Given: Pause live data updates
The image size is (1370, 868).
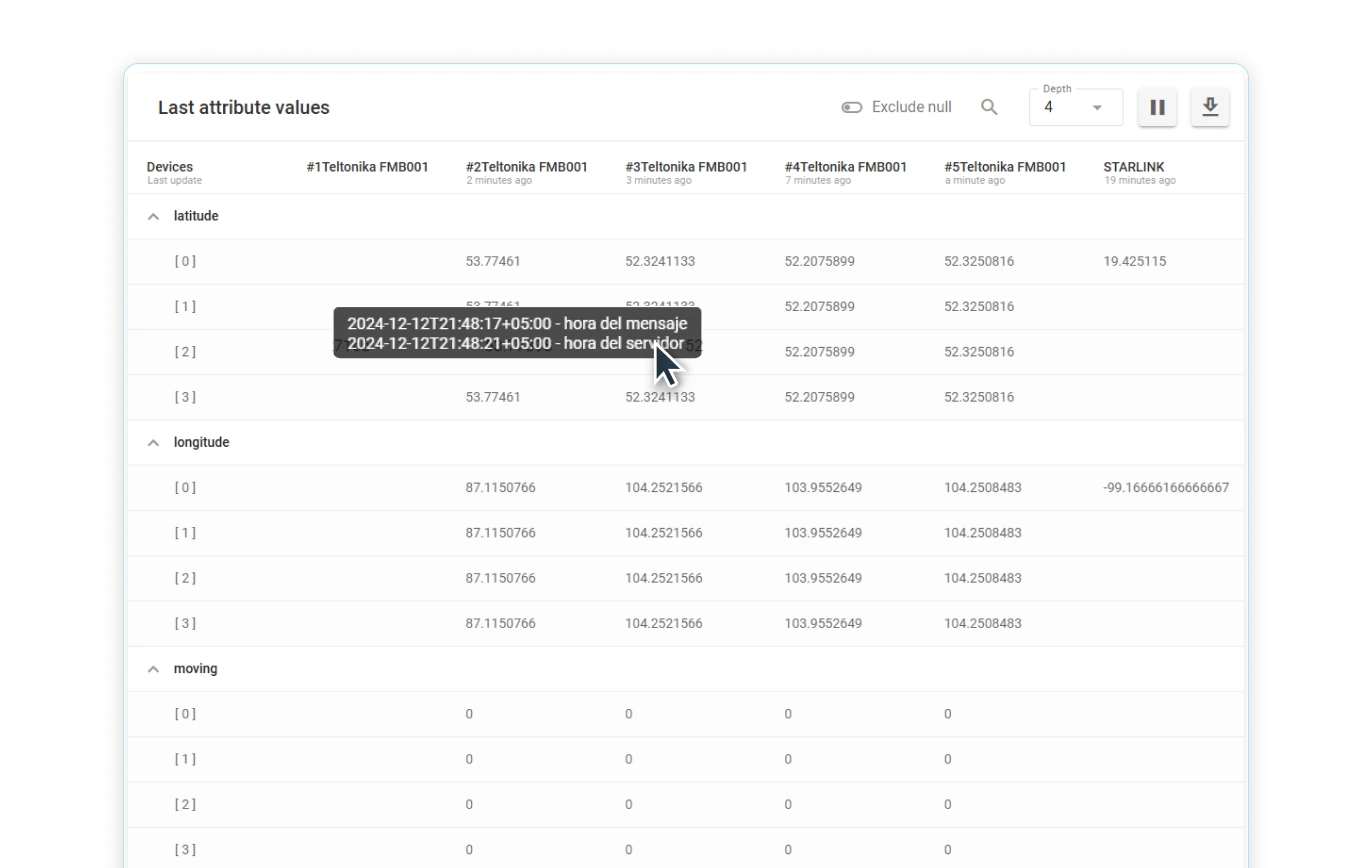Looking at the screenshot, I should (x=1157, y=107).
